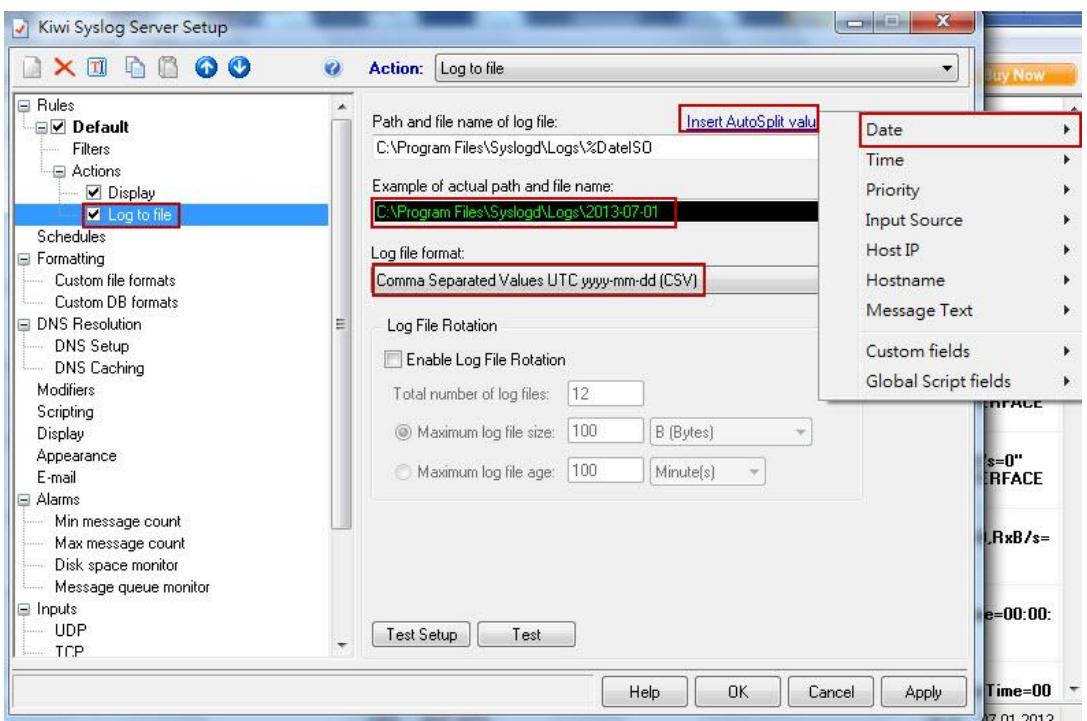The width and height of the screenshot is (1087, 721).
Task: Open the Global Script fields submenu
Action: (x=970, y=381)
